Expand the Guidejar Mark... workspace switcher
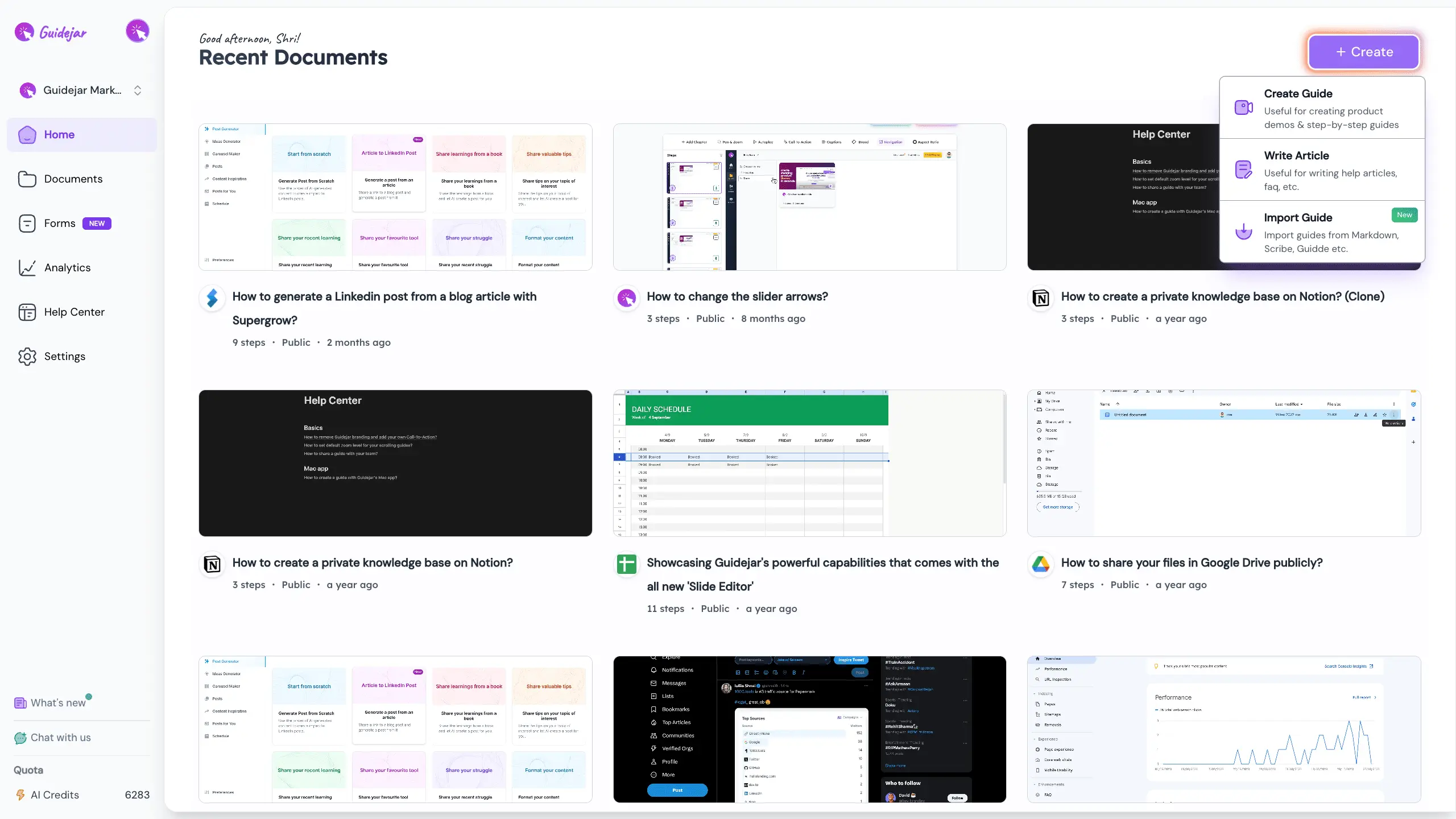Screen dimensions: 1456x819 [138, 90]
